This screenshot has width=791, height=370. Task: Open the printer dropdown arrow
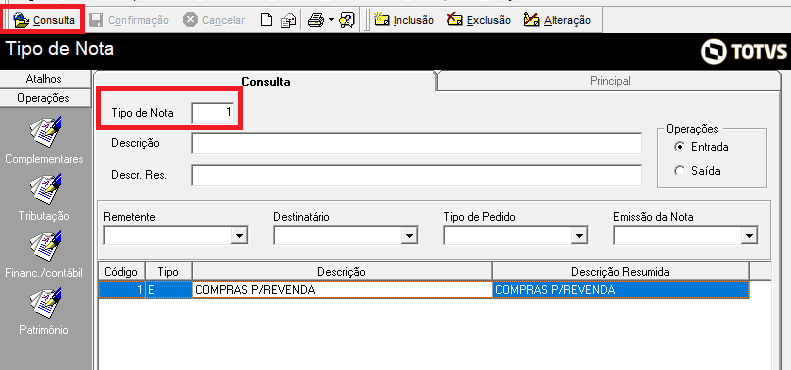coord(331,20)
